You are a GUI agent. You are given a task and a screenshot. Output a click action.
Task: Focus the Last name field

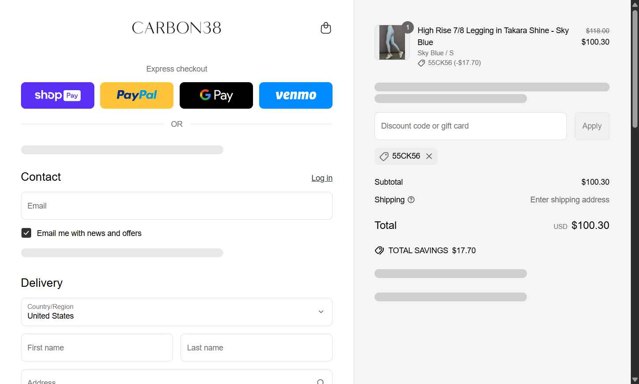pyautogui.click(x=256, y=348)
